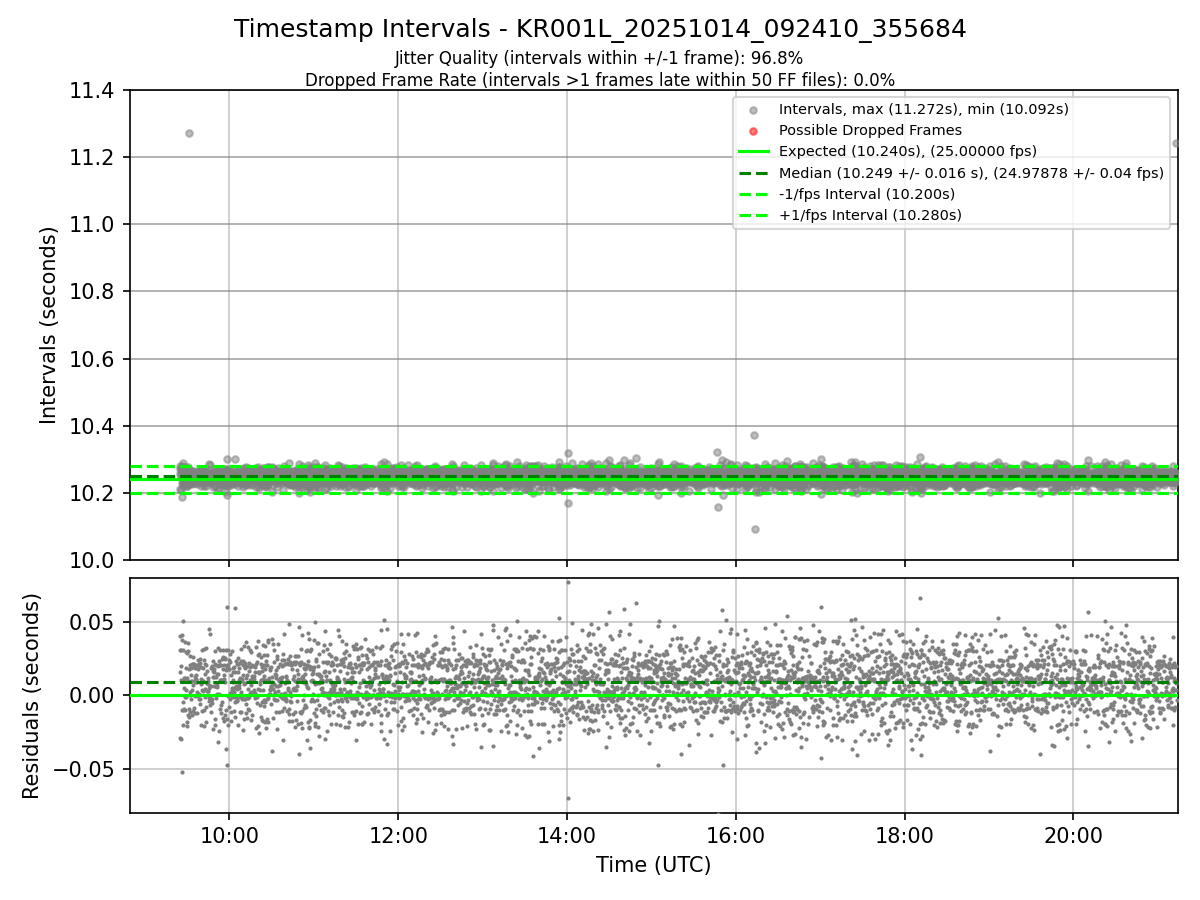Click the red dot marker for Dropped Frames legend
Screen dimensions: 1200x900
click(x=754, y=131)
